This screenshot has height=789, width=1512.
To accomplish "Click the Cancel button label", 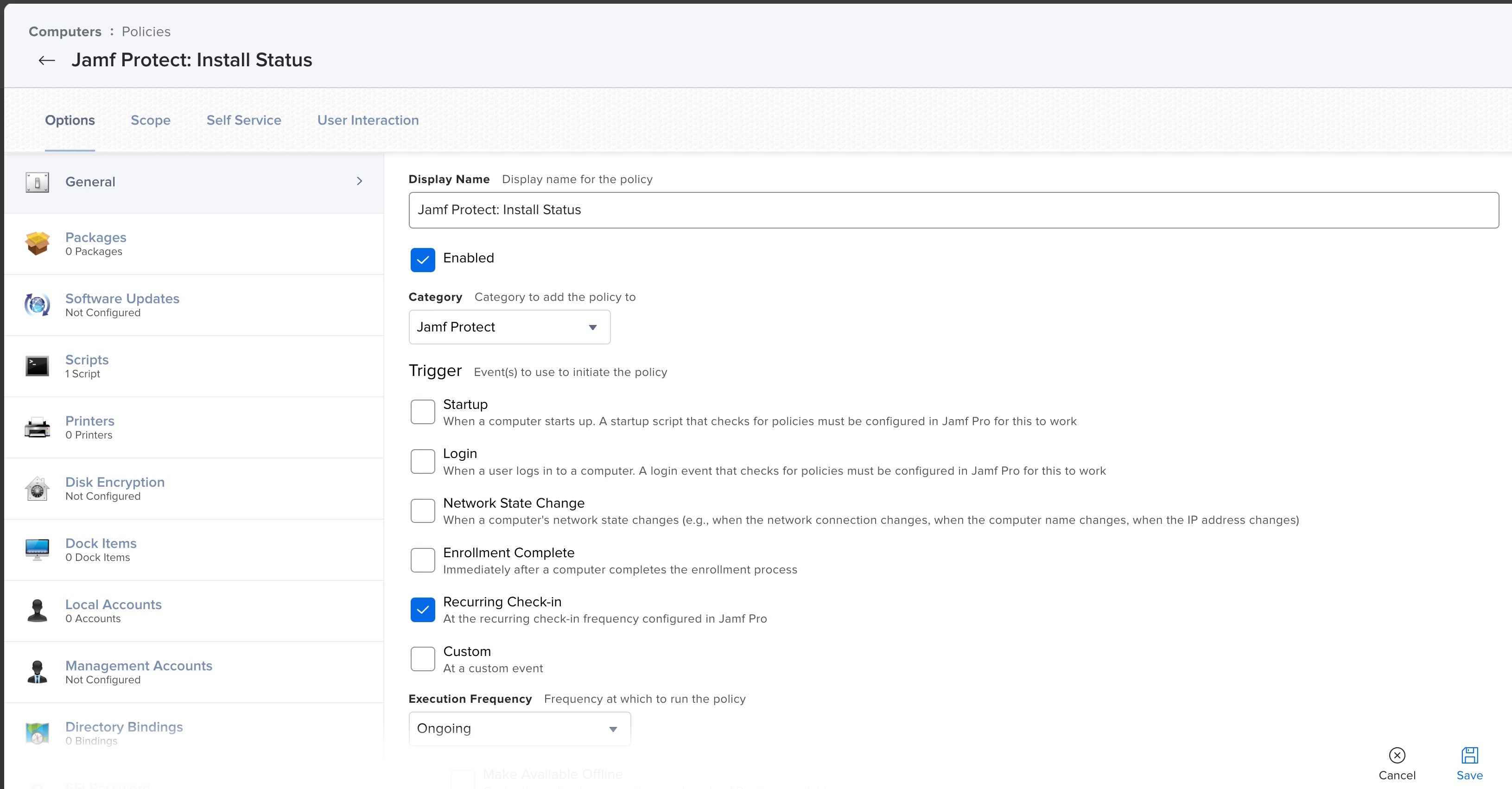I will click(x=1397, y=776).
